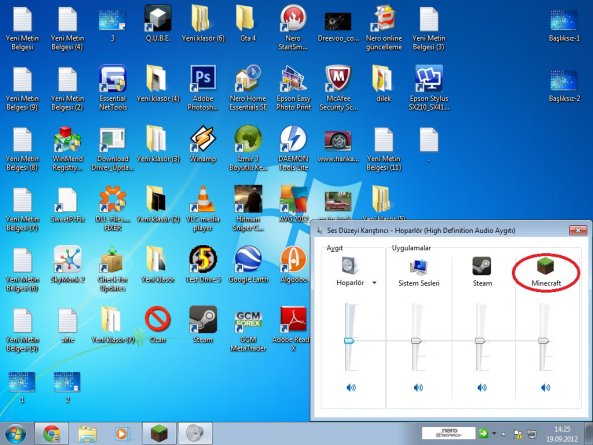The image size is (593, 445).
Task: Mute the Sistem Sesleri volume
Action: [418, 387]
